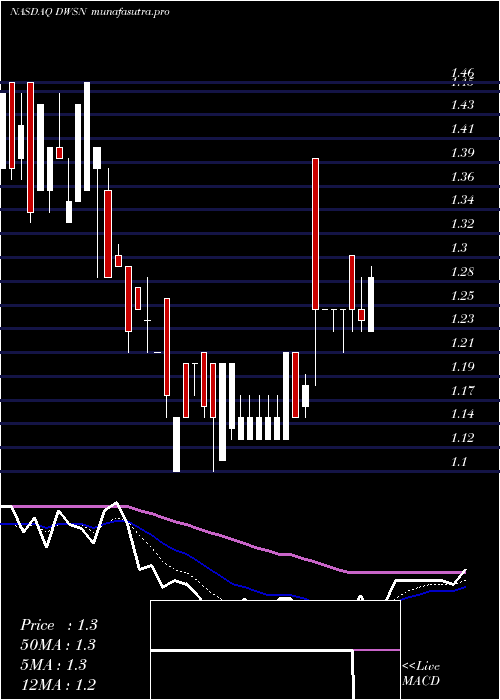The height and width of the screenshot is (700, 500).
Task: Click the 1.32 price axis label
Action: (x=462, y=224)
